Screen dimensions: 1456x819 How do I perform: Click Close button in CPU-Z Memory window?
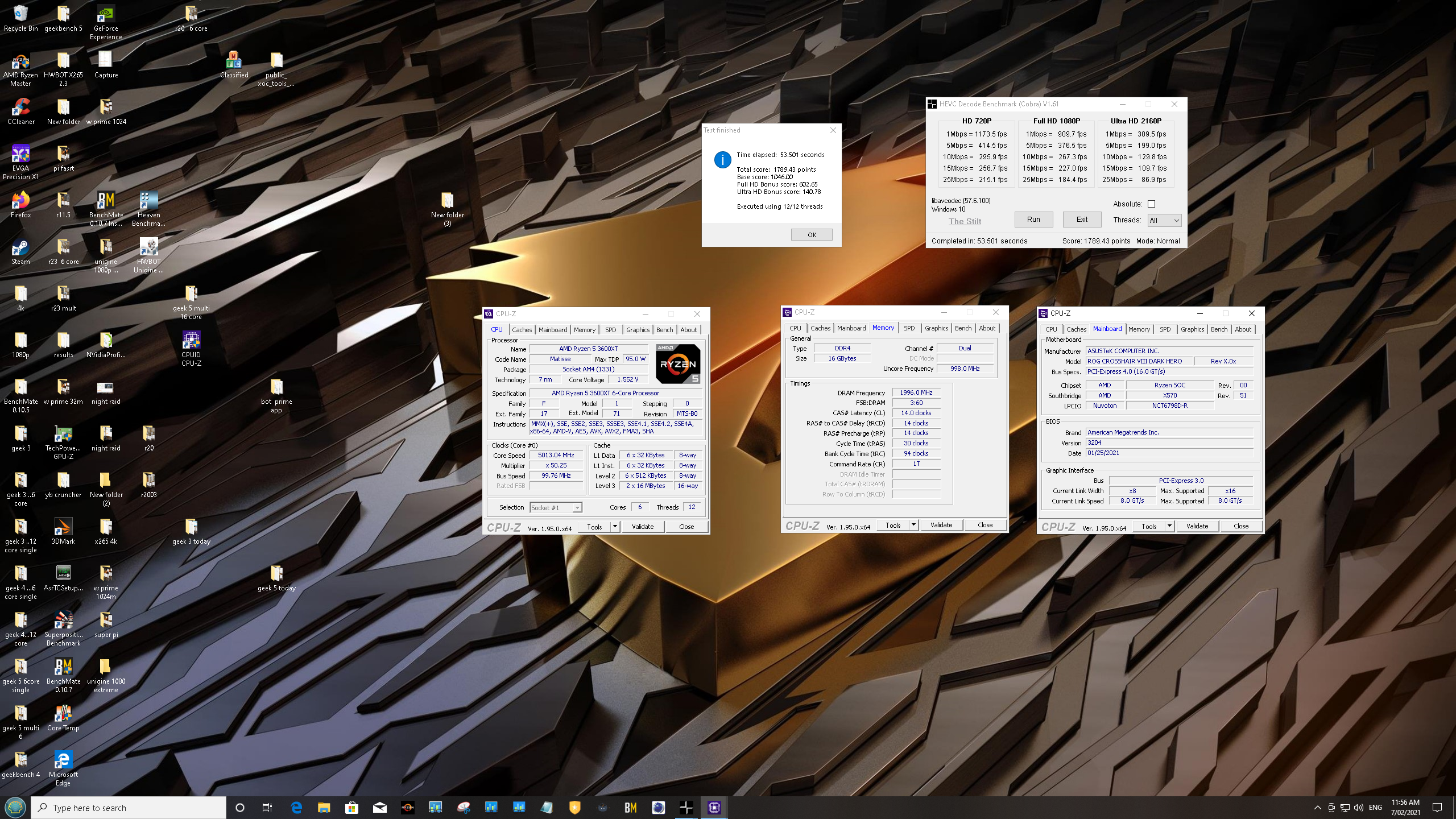[x=985, y=525]
